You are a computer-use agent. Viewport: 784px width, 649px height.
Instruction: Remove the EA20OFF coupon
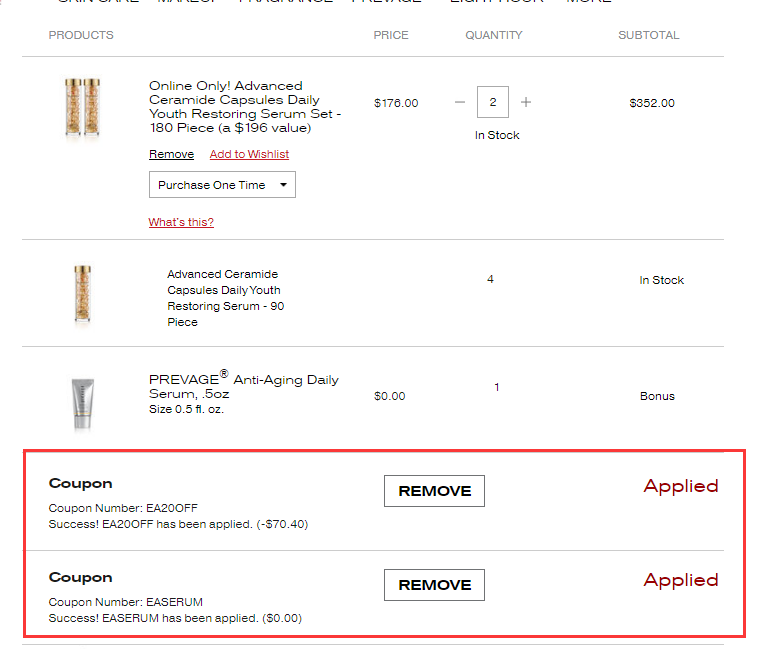434,491
